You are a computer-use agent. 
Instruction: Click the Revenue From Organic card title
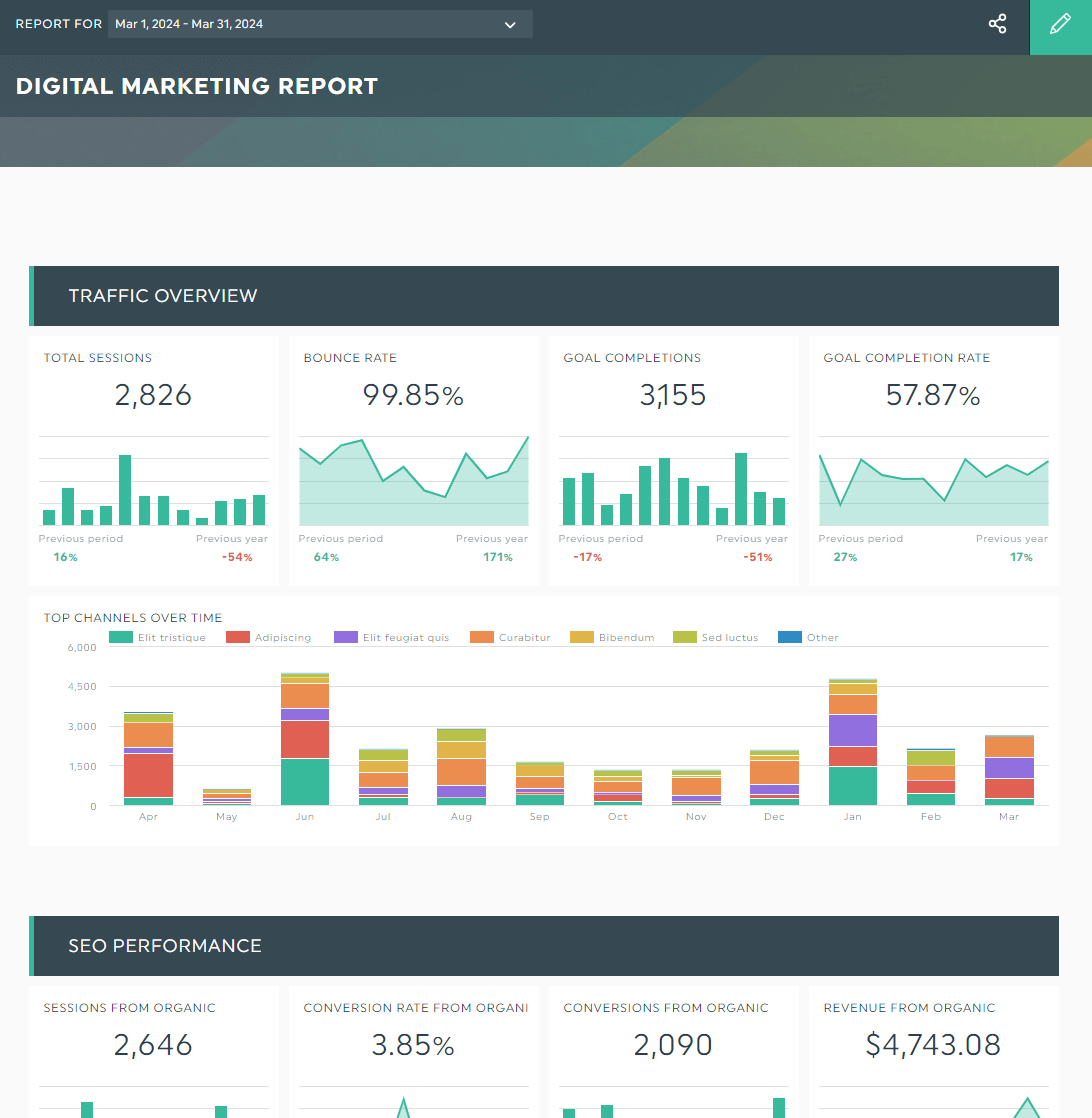coord(909,1008)
